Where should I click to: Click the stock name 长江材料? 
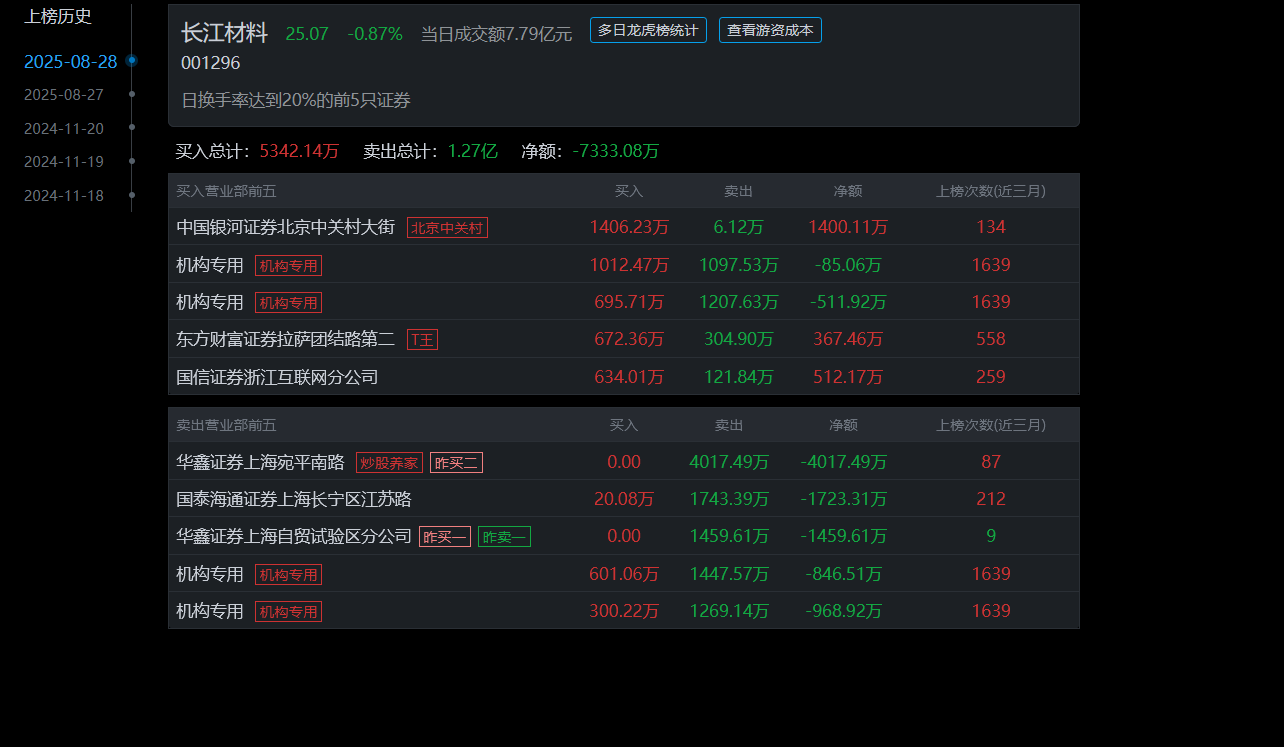[x=224, y=33]
